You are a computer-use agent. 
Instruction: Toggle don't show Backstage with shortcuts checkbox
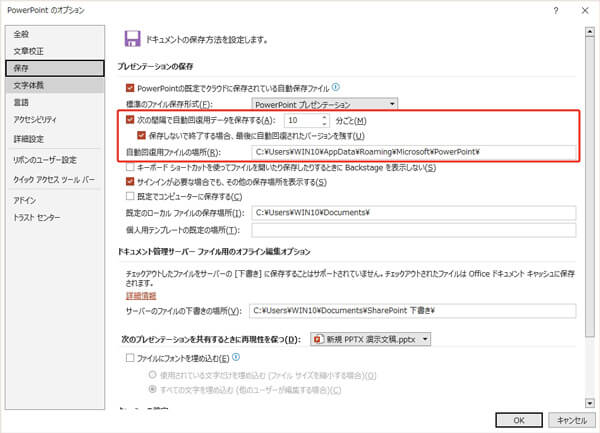pyautogui.click(x=130, y=167)
